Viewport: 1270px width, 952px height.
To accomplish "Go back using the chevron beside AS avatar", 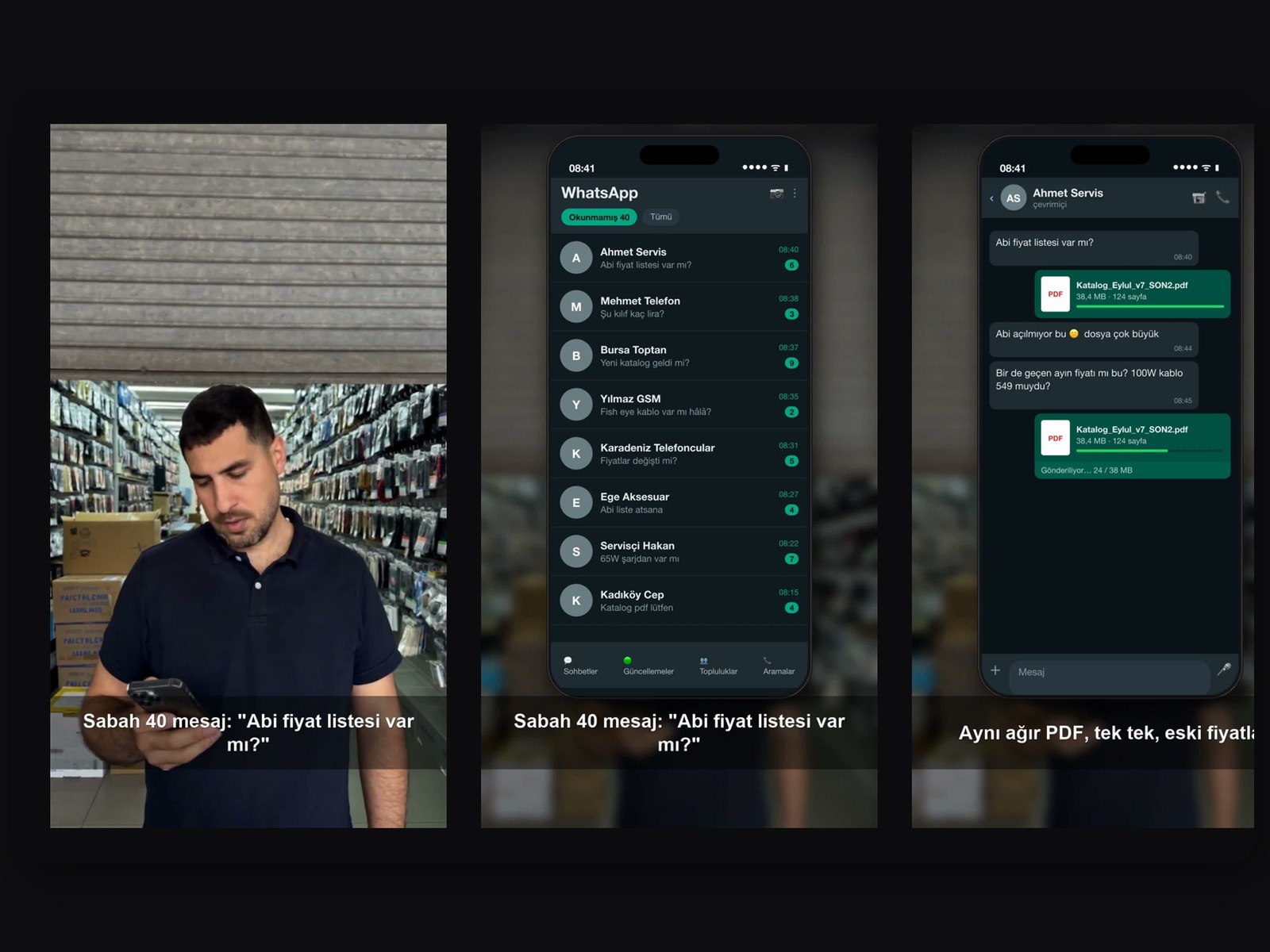I will click(x=991, y=198).
